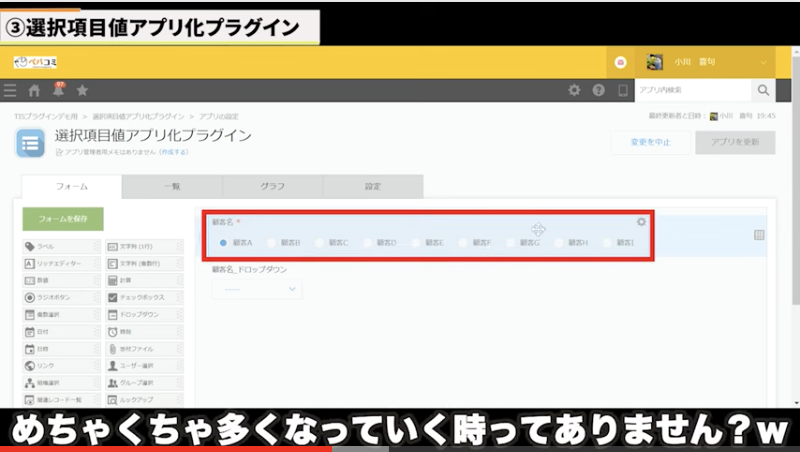Switch to the 一覧 tab
Image resolution: width=800 pixels, height=452 pixels.
(x=171, y=186)
